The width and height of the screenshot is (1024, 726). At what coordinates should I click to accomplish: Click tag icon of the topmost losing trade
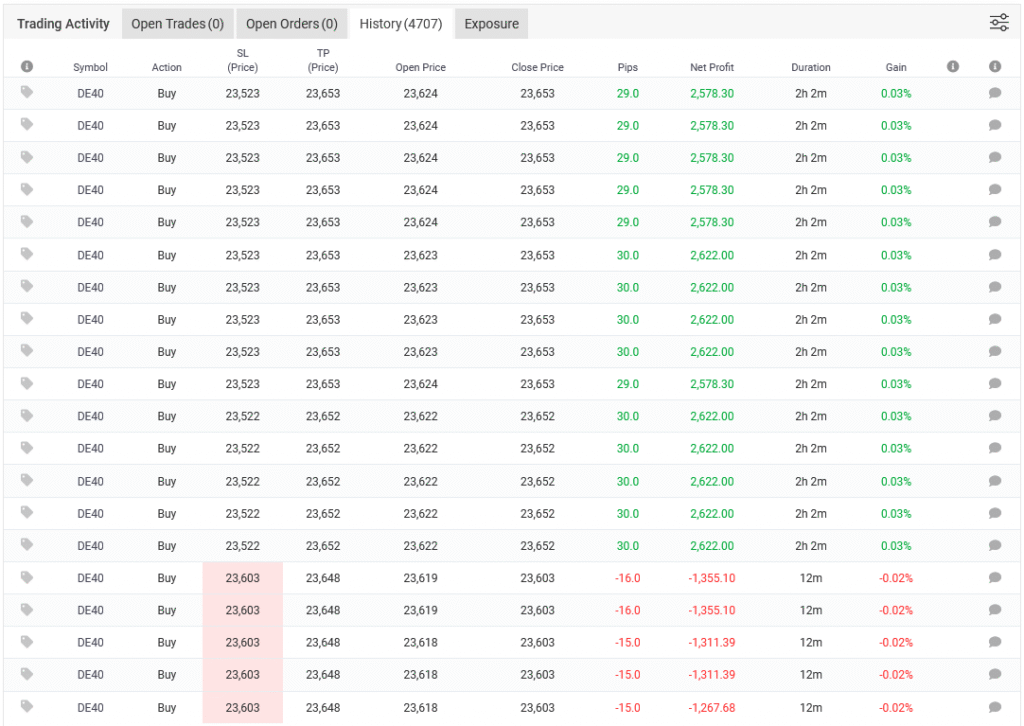pyautogui.click(x=27, y=577)
